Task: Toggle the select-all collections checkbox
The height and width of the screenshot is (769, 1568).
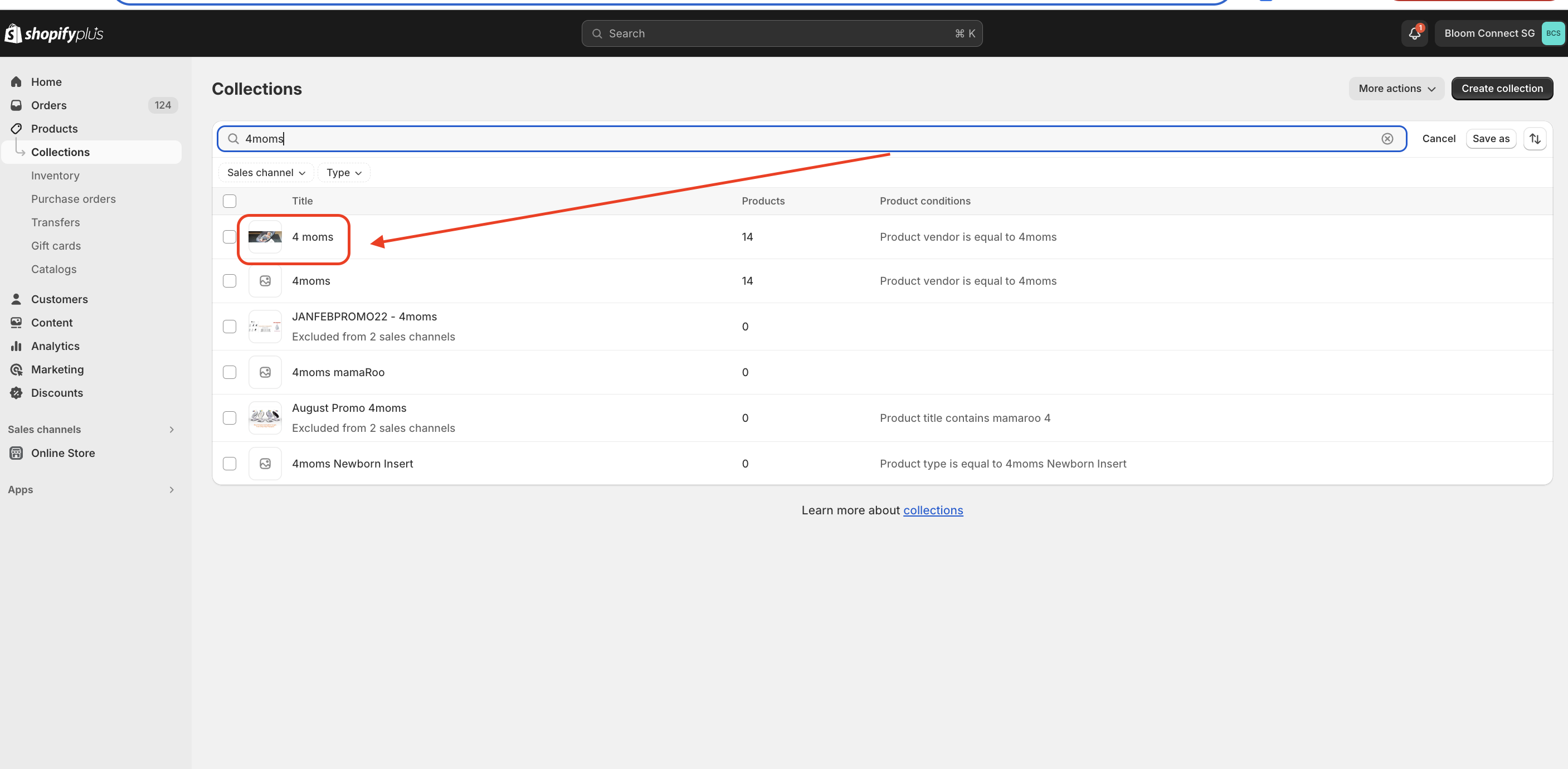Action: click(230, 201)
